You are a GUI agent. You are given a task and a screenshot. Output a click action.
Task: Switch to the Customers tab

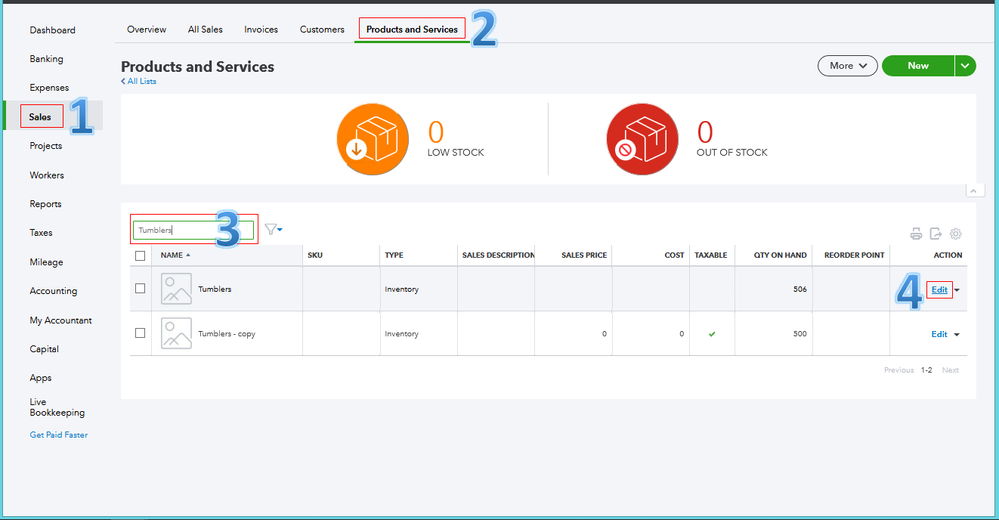pos(322,29)
